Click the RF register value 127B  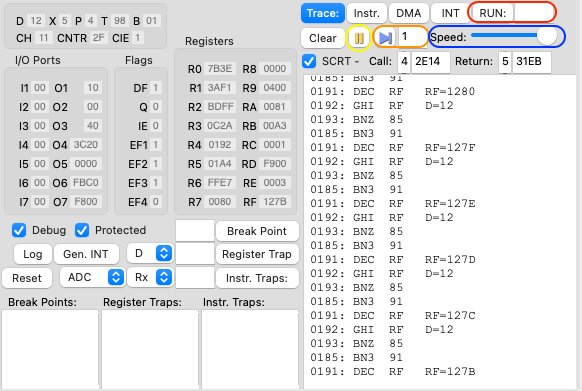coord(275,202)
